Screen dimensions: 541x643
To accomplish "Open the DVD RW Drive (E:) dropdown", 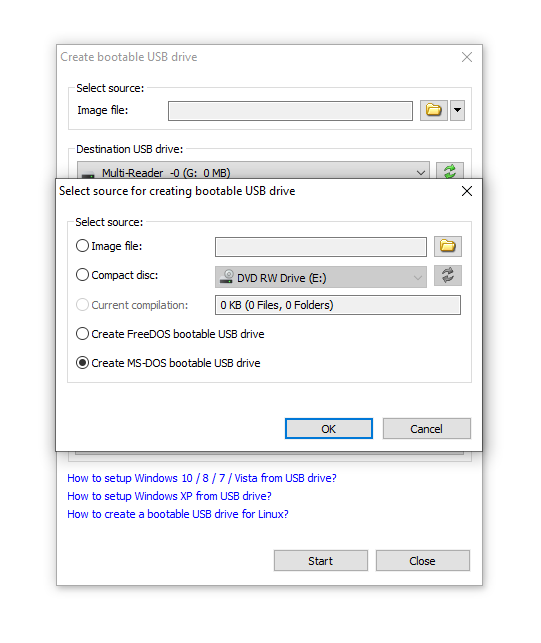I will [x=321, y=277].
